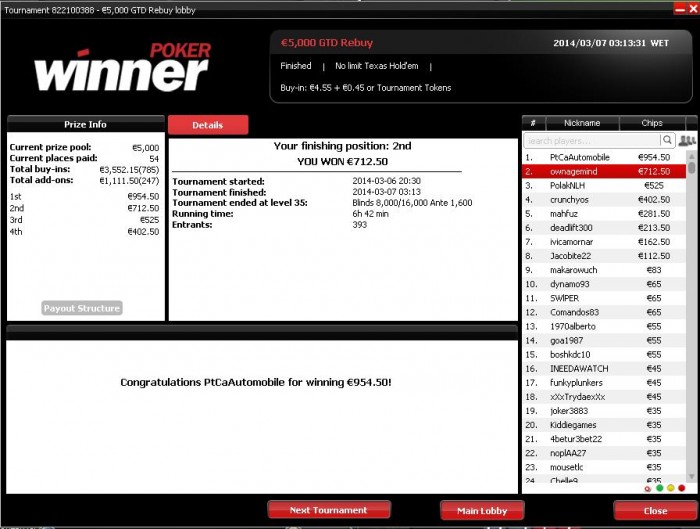Sort players by the # column header
The image size is (700, 529).
tap(533, 123)
